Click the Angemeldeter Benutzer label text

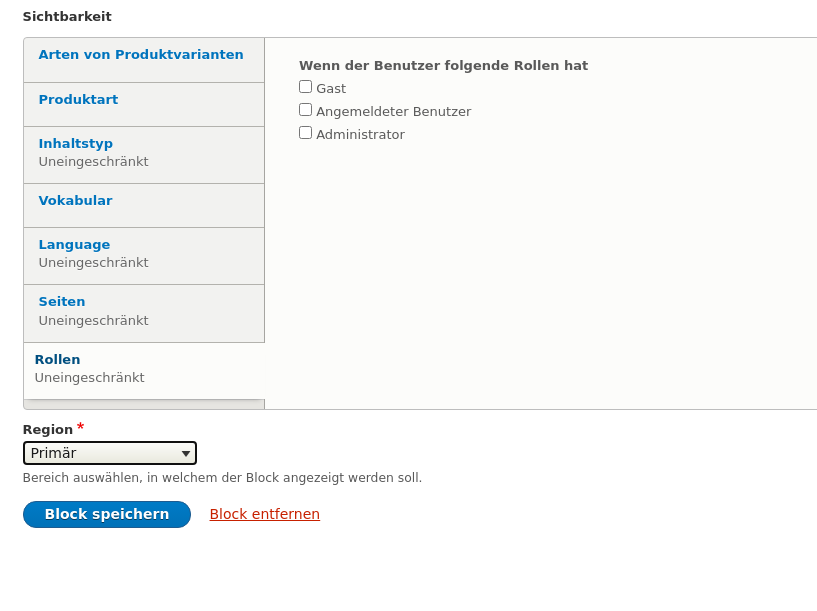(393, 112)
